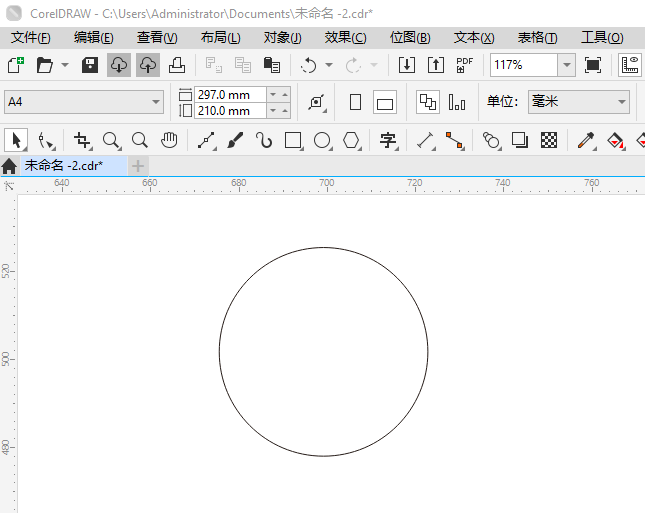The height and width of the screenshot is (513, 645).
Task: Decrease the page height with down stepper
Action: coord(273,111)
